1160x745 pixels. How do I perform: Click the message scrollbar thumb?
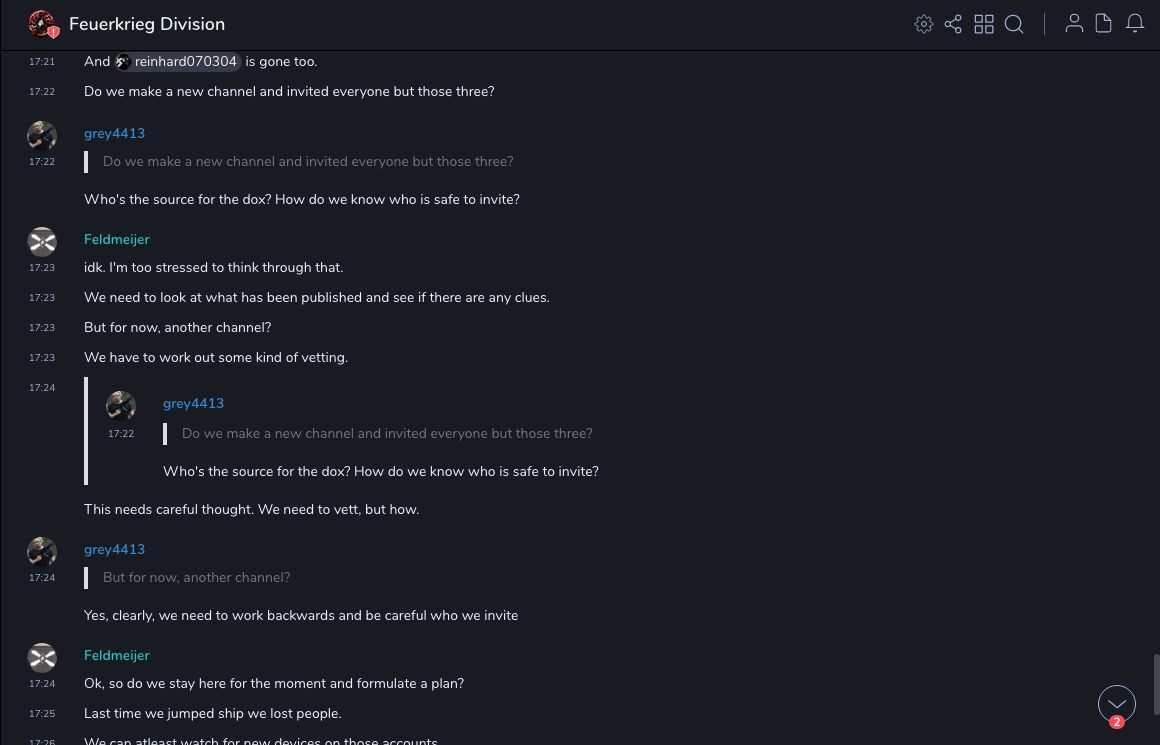[x=1156, y=684]
